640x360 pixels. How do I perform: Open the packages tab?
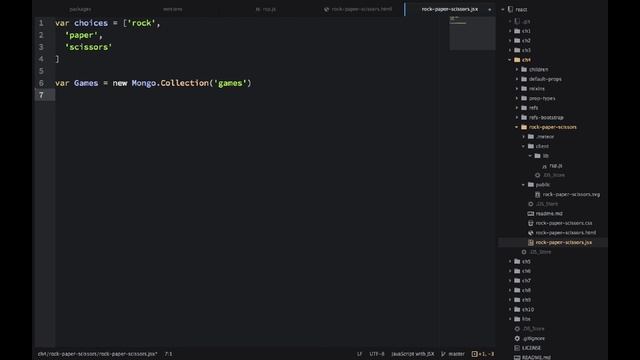[80, 9]
